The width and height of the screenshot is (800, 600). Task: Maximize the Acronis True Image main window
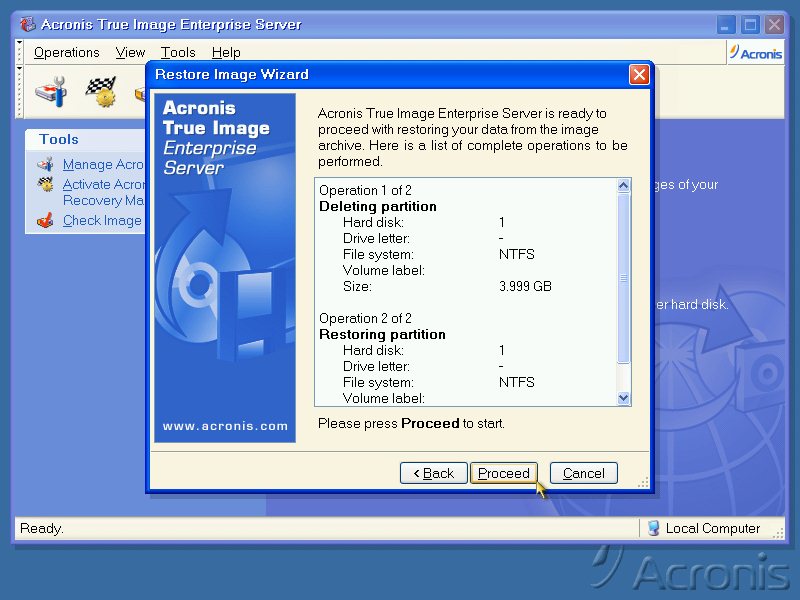pos(751,24)
